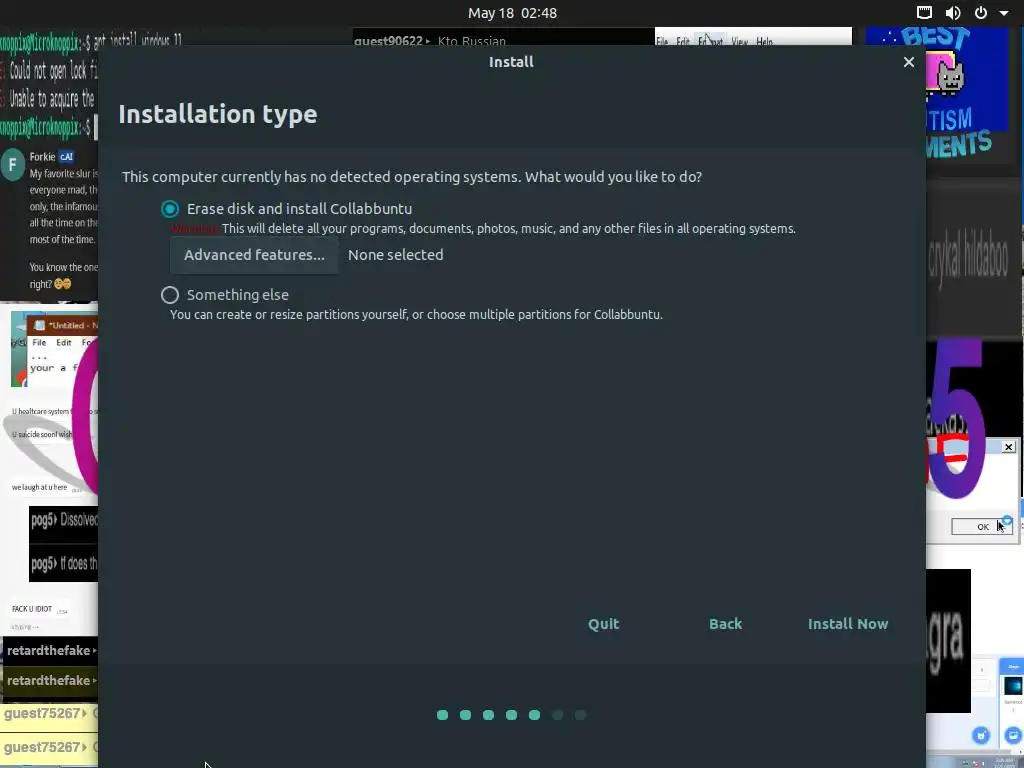Open Help menu in the top background window
Image resolution: width=1024 pixels, height=768 pixels.
764,41
